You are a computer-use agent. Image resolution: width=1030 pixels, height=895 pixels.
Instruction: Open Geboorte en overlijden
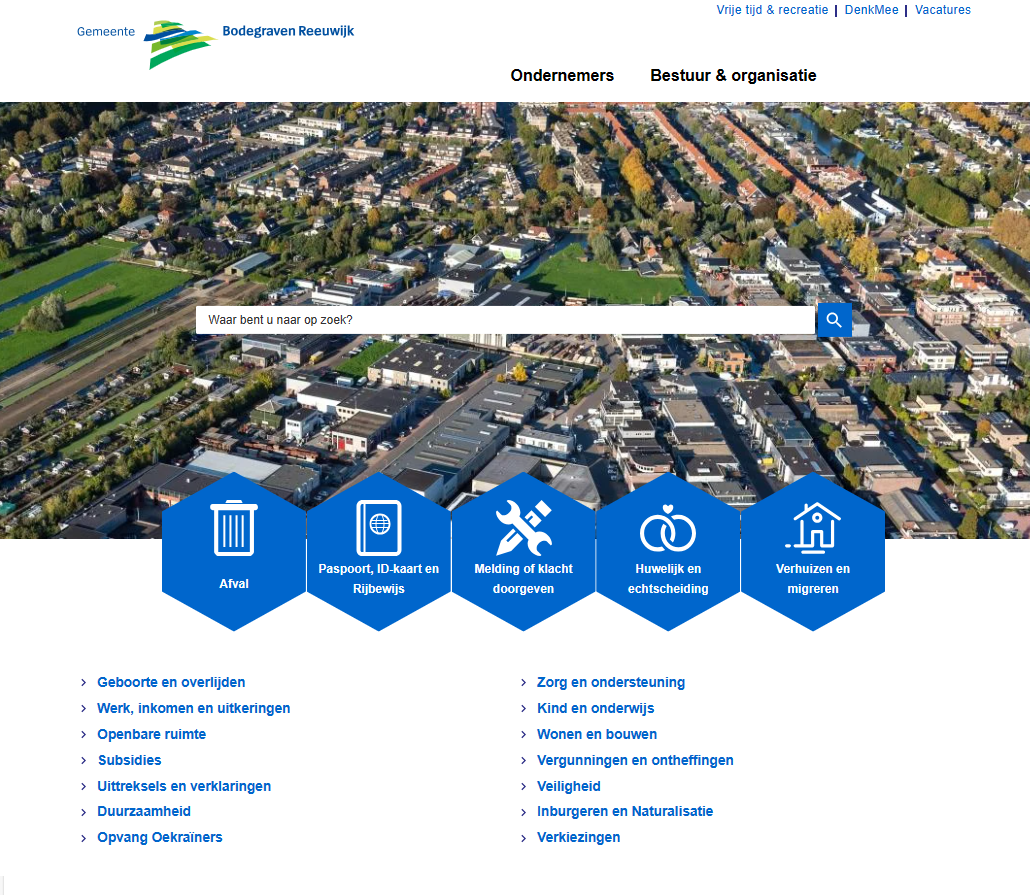171,682
